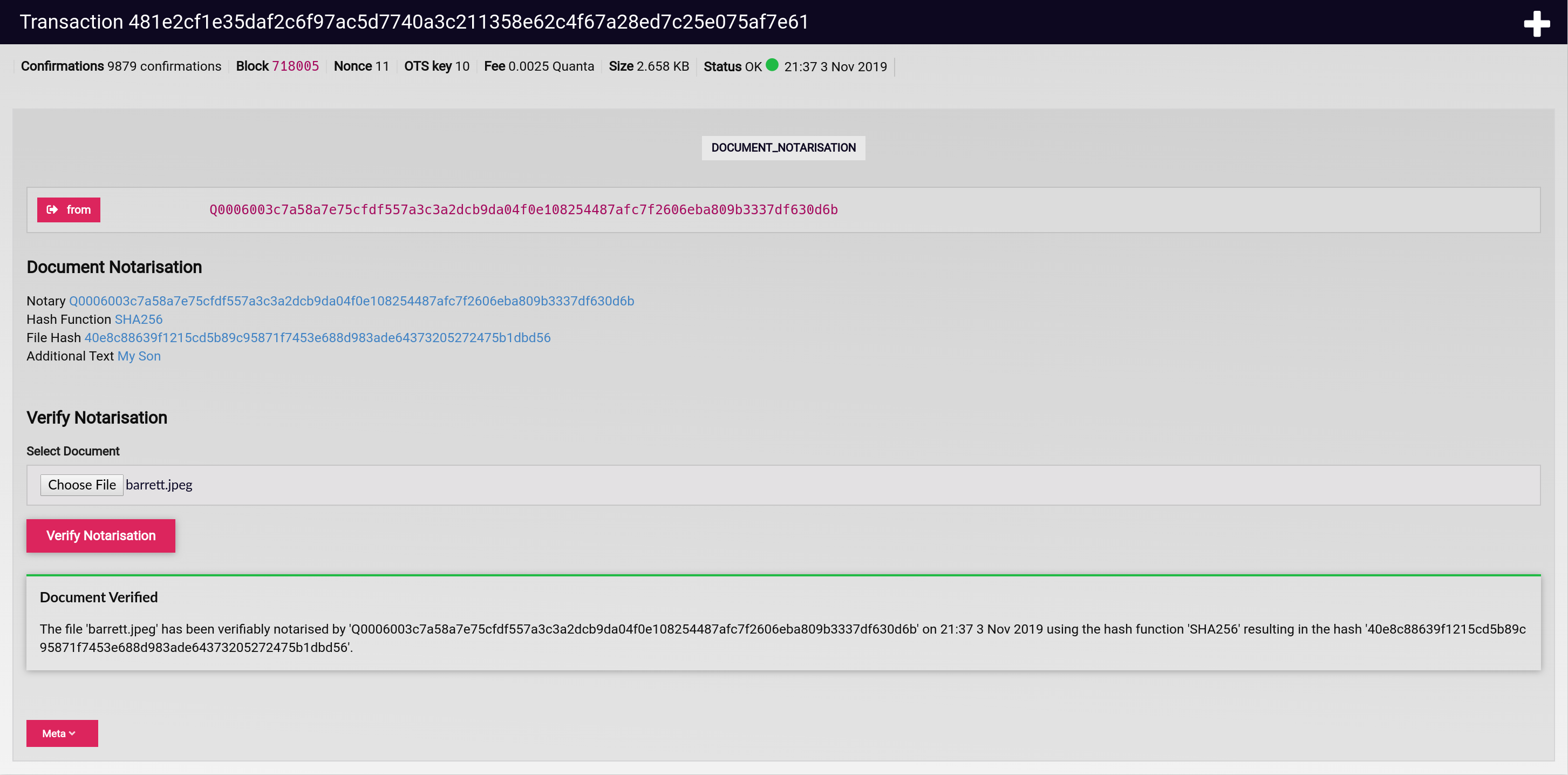Click the Verify Notarisation button

(x=100, y=535)
